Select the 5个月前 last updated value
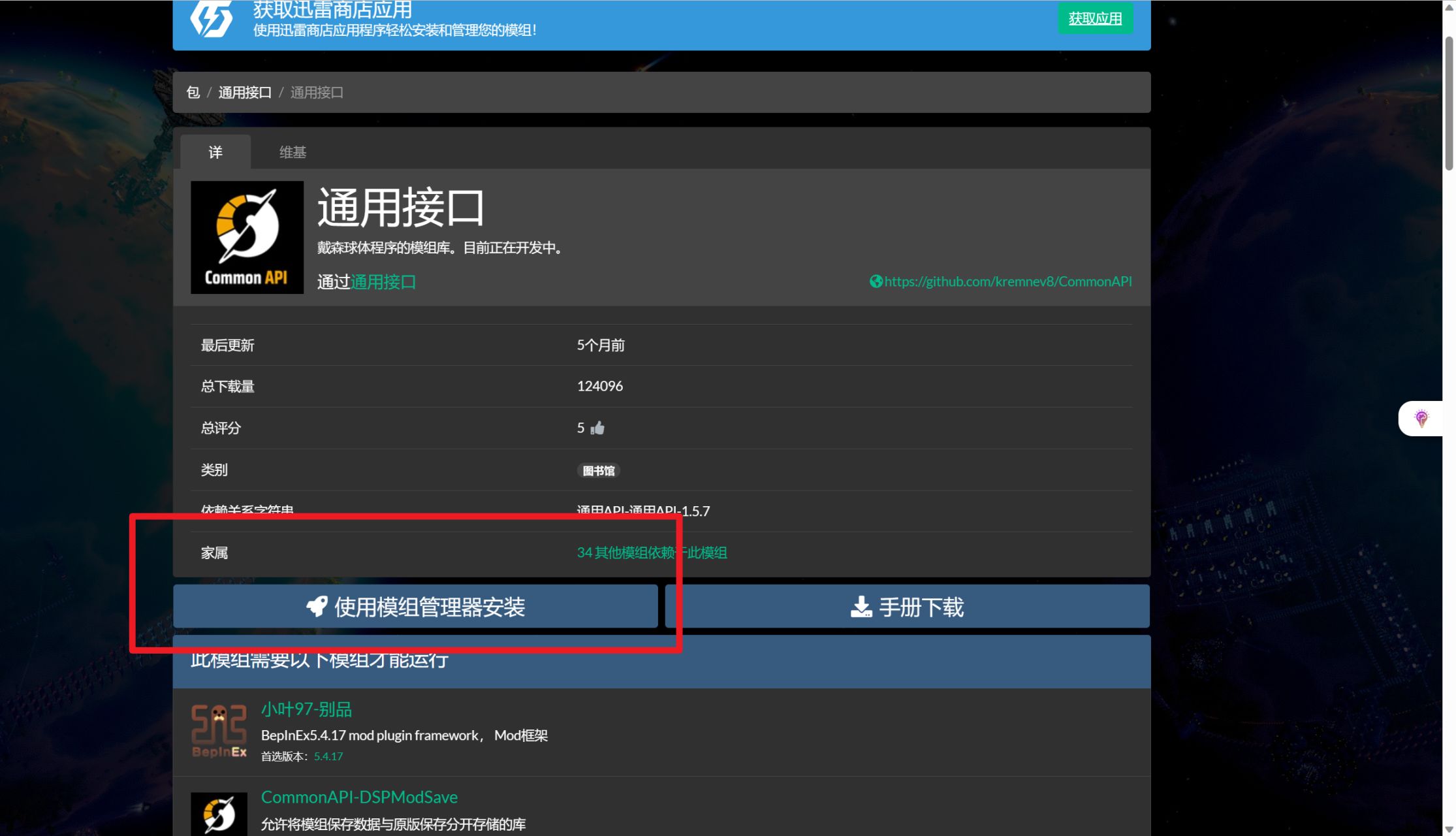The width and height of the screenshot is (1456, 836). pyautogui.click(x=601, y=345)
